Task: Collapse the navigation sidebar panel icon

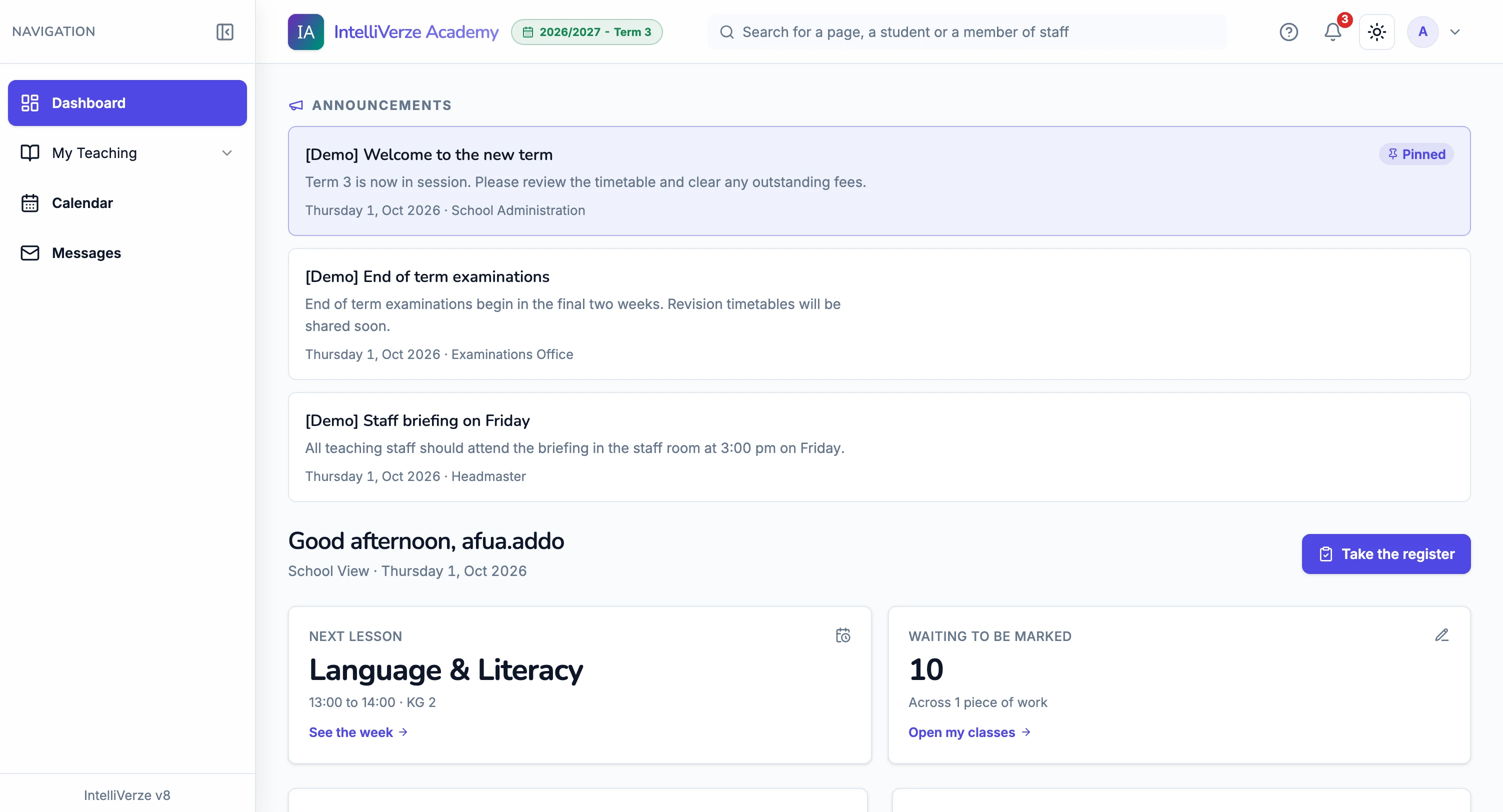Action: pos(224,31)
